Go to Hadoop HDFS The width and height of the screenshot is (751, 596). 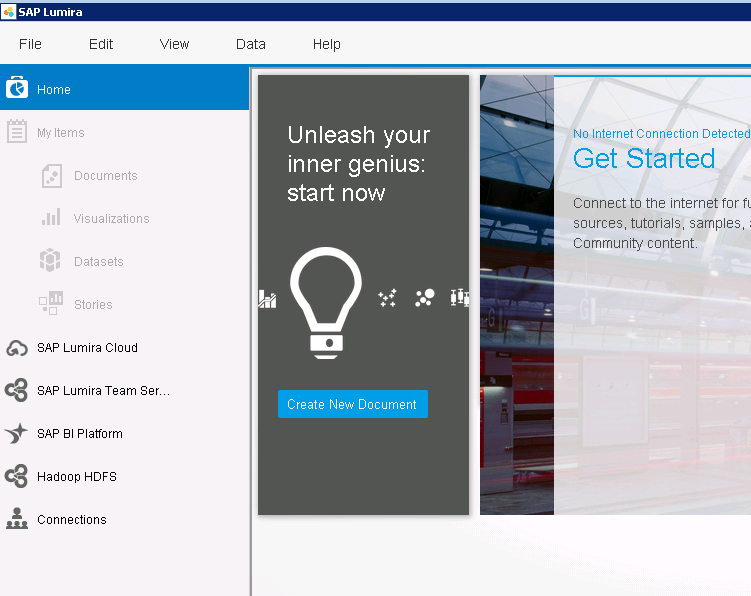point(77,477)
